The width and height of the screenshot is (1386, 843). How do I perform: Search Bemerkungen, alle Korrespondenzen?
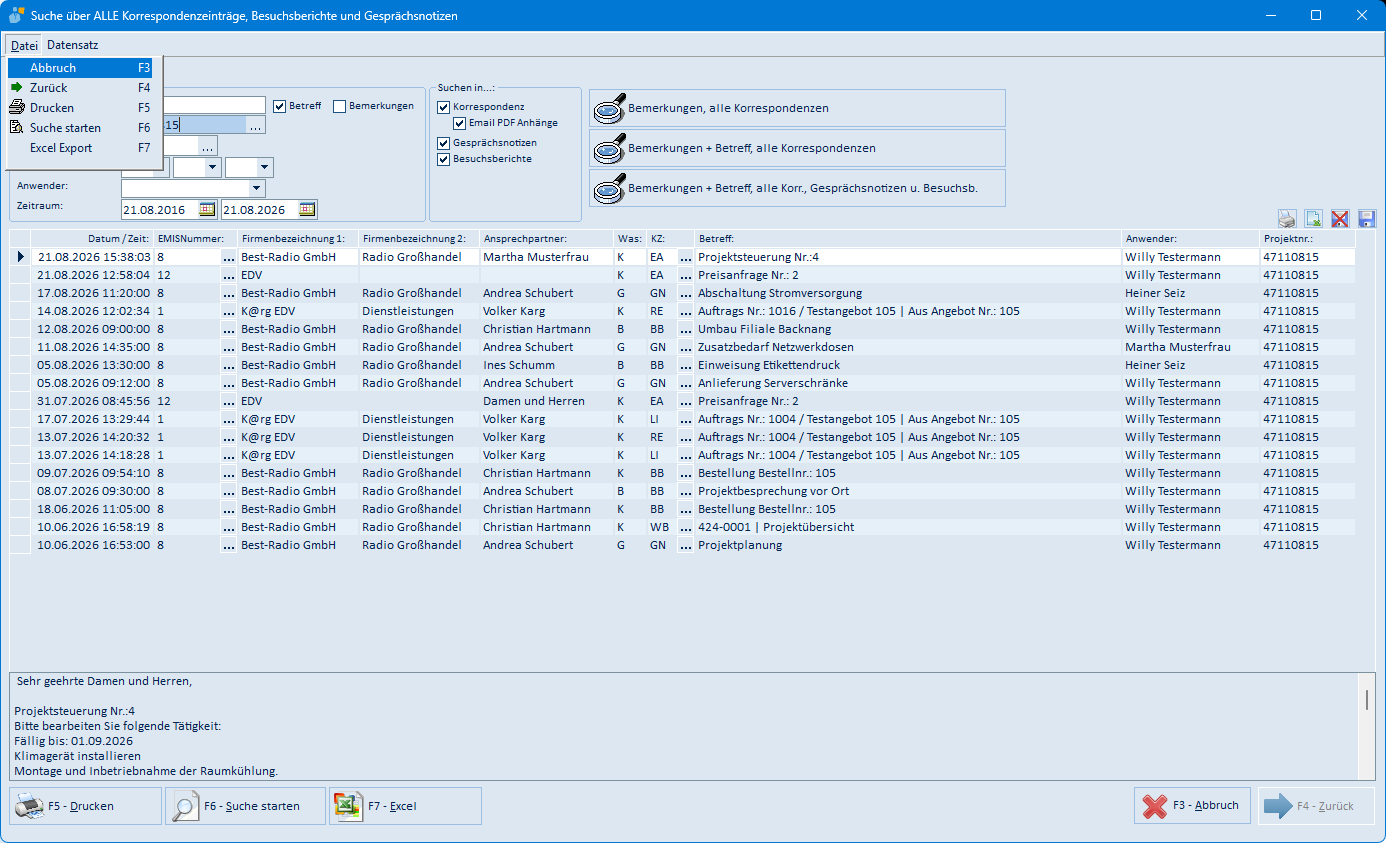click(x=797, y=108)
